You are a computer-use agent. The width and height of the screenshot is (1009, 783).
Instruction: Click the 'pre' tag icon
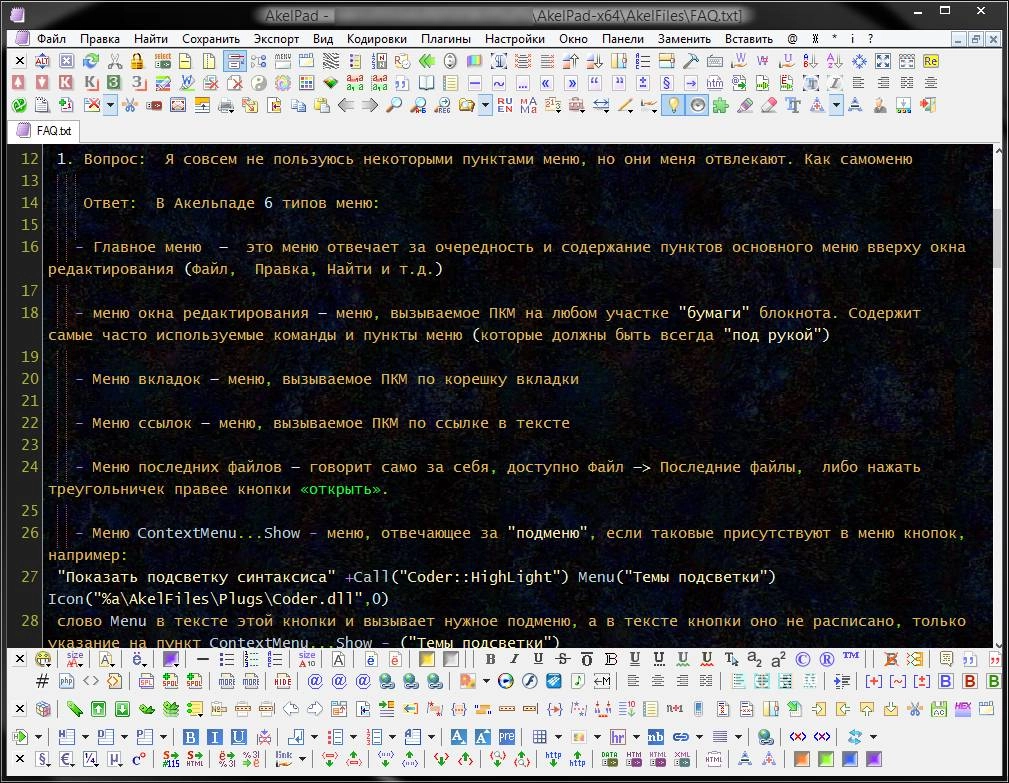click(506, 737)
